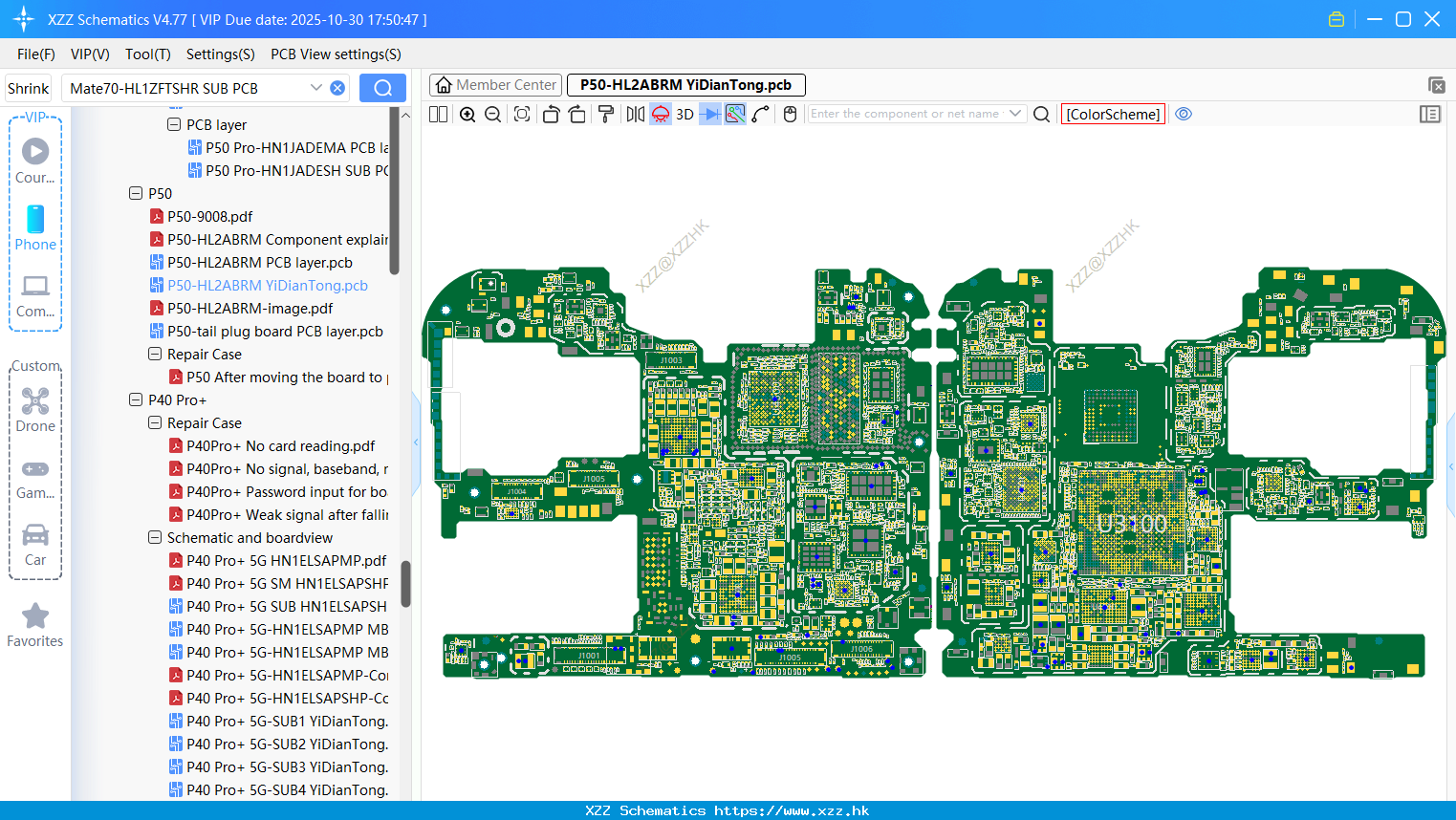Switch to 3D board view
1456x820 pixels.
[685, 114]
